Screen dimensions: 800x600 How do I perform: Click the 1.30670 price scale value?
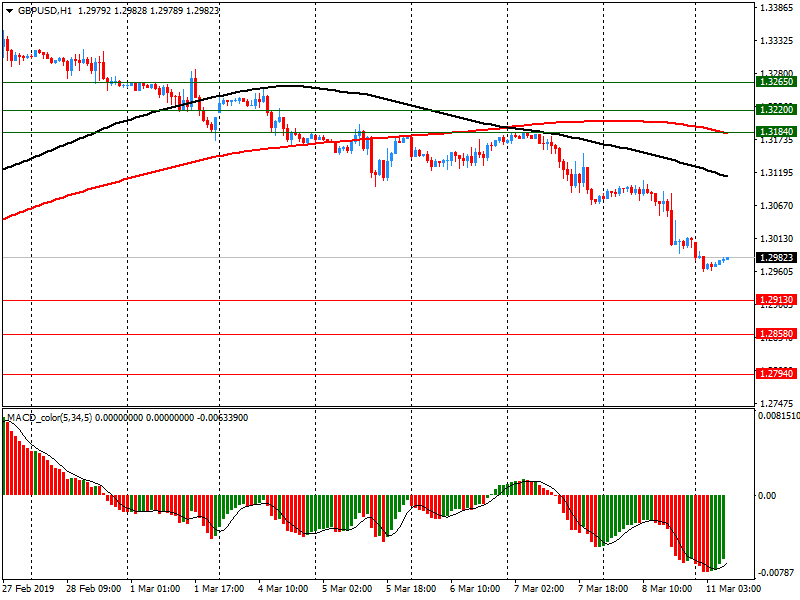tap(777, 206)
